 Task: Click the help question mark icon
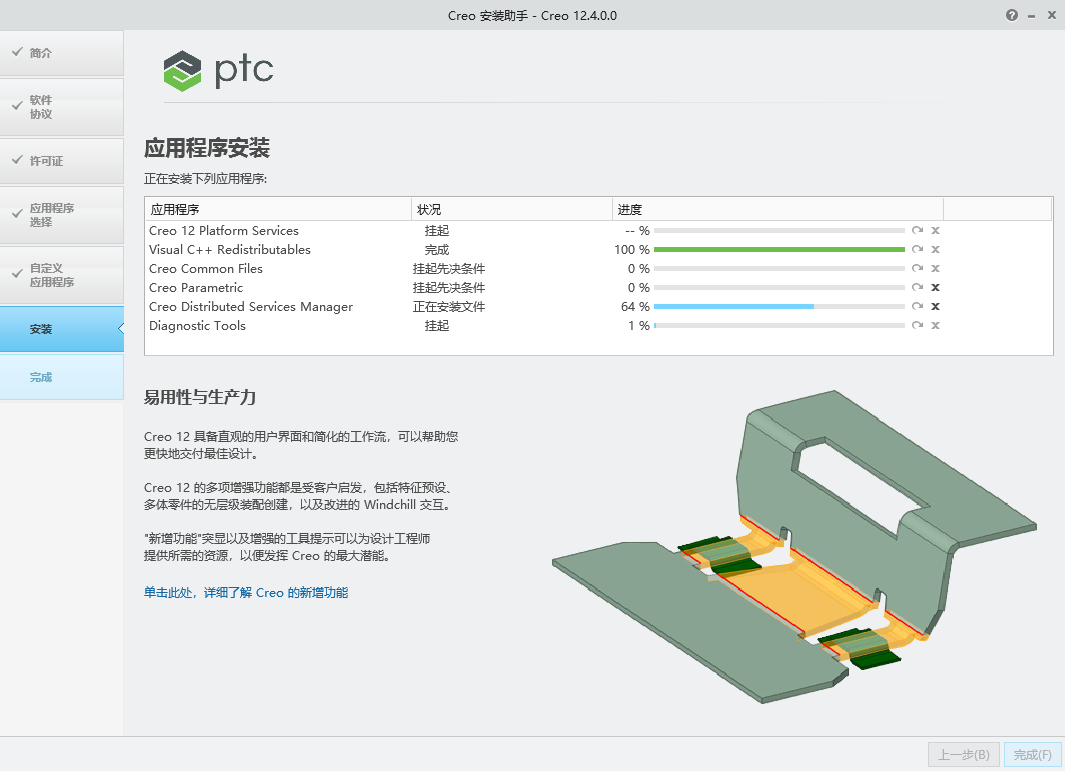pos(1012,15)
